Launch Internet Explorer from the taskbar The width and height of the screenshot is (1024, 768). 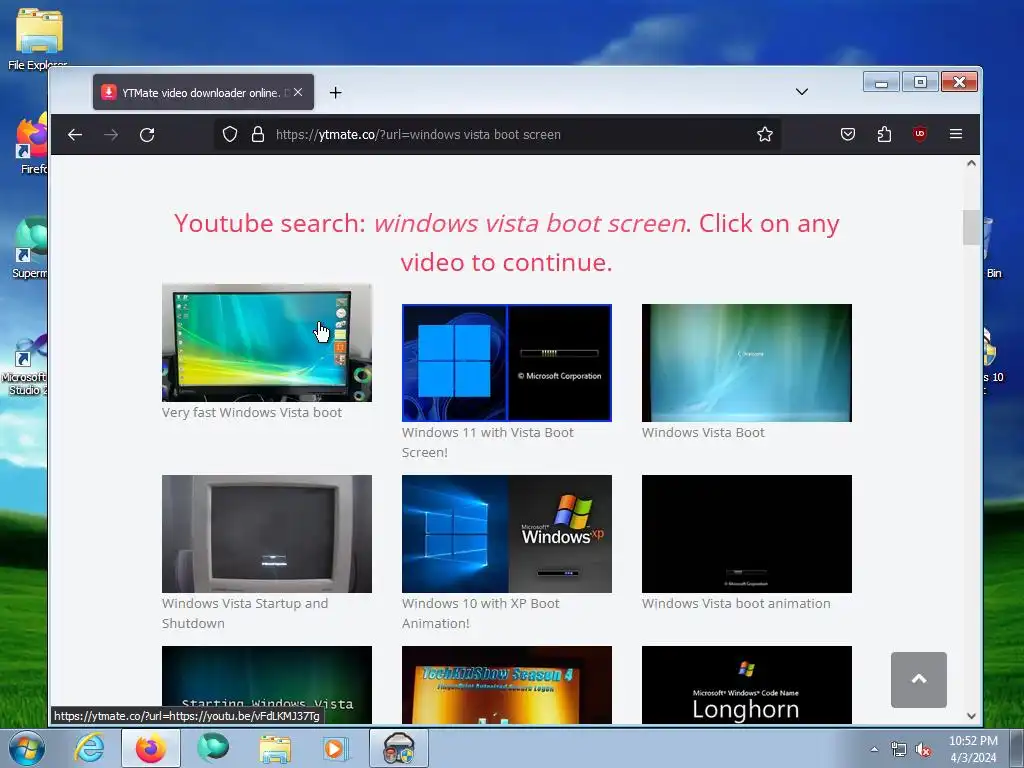tap(89, 748)
